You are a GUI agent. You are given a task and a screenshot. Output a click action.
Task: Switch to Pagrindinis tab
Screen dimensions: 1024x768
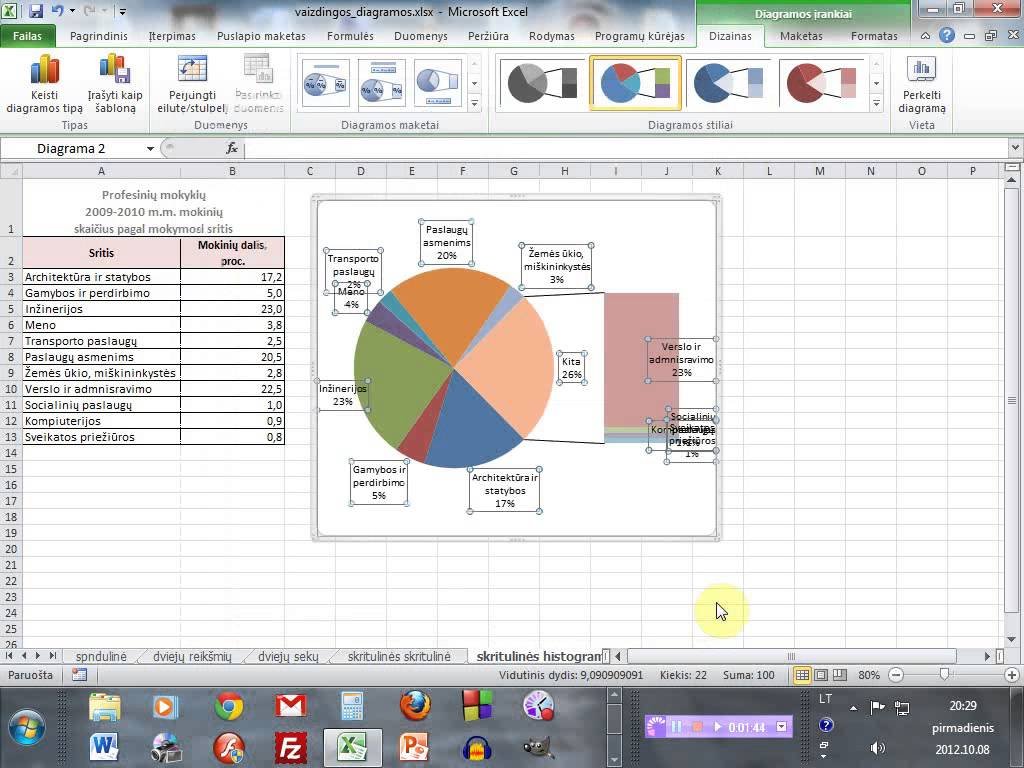tap(99, 36)
